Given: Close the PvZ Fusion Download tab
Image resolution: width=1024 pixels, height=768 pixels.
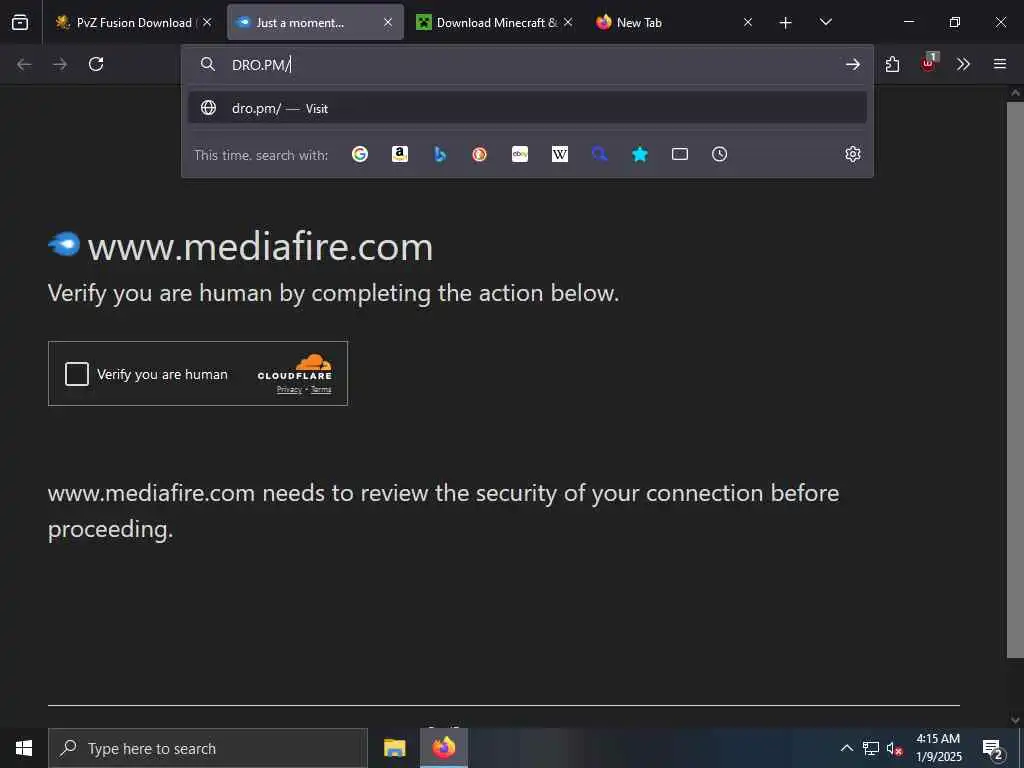Looking at the screenshot, I should (x=207, y=22).
